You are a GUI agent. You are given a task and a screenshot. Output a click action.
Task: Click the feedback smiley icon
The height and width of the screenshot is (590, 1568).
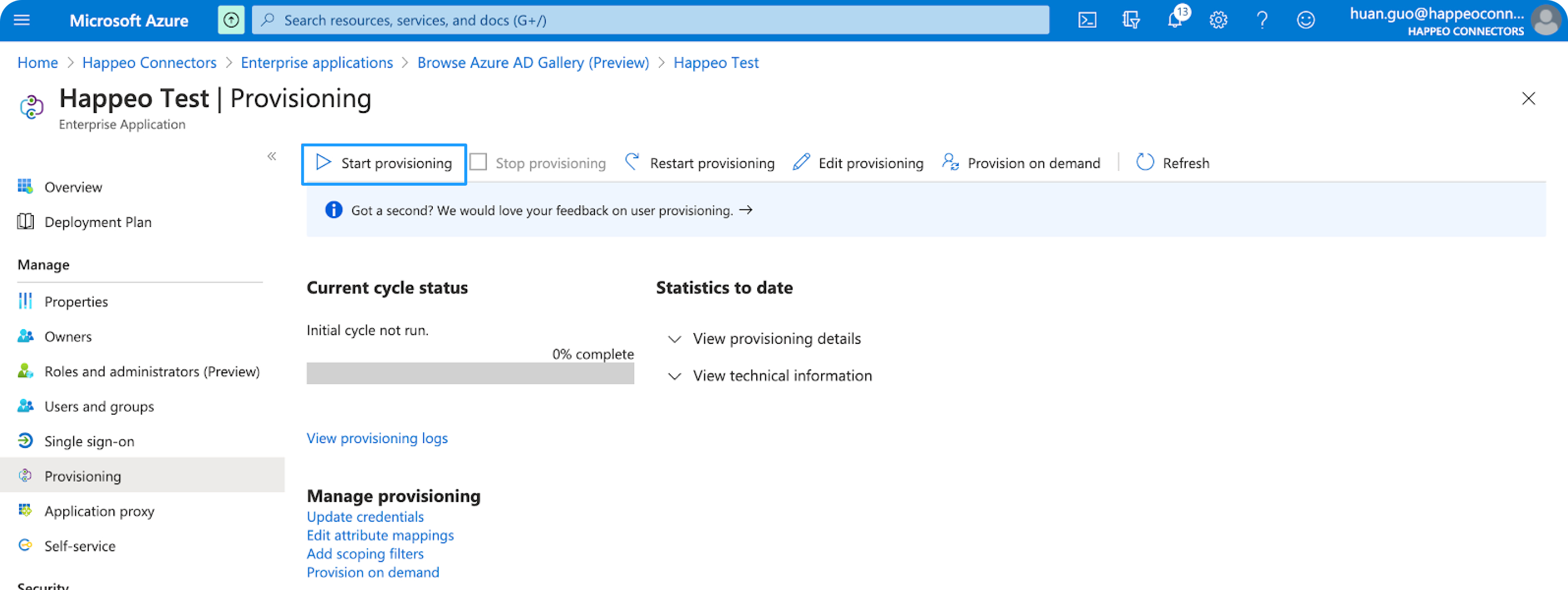(1306, 20)
